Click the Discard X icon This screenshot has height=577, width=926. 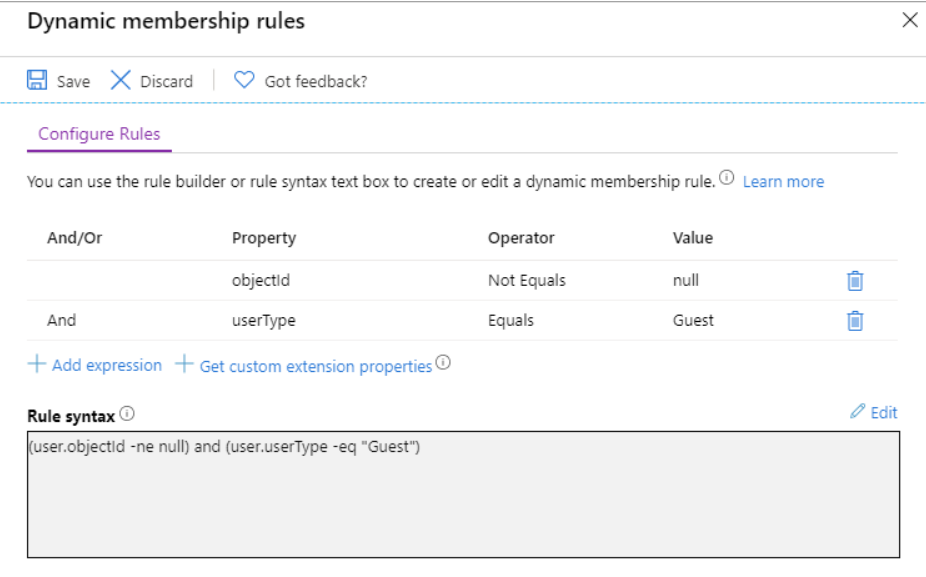[x=121, y=81]
